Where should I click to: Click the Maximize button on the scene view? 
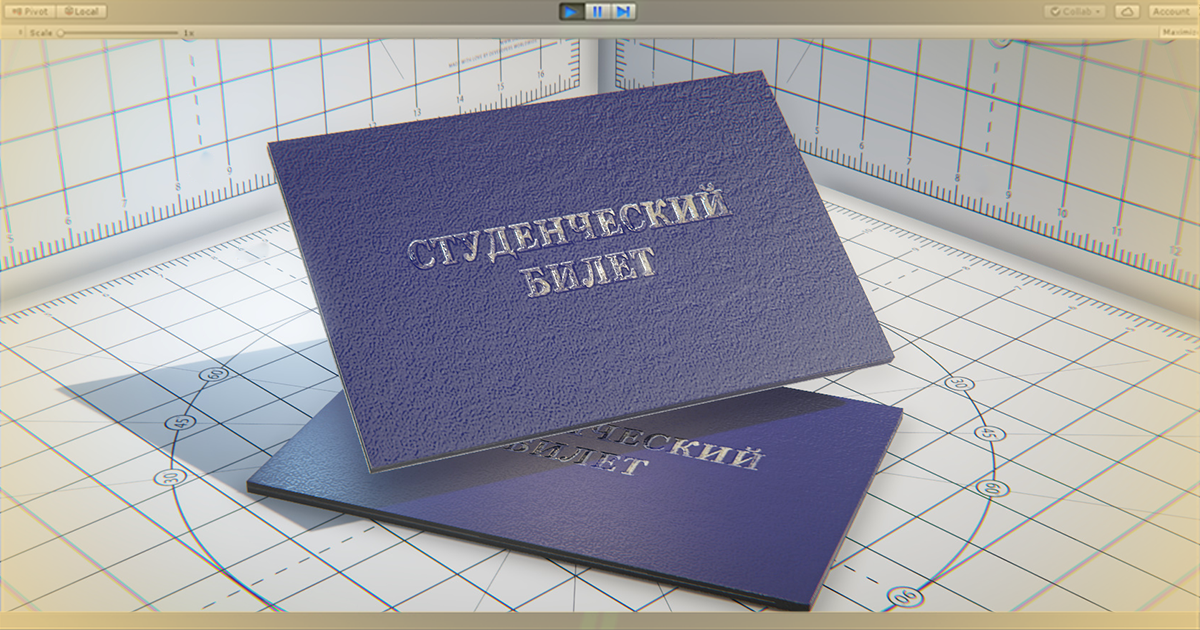coord(1178,33)
